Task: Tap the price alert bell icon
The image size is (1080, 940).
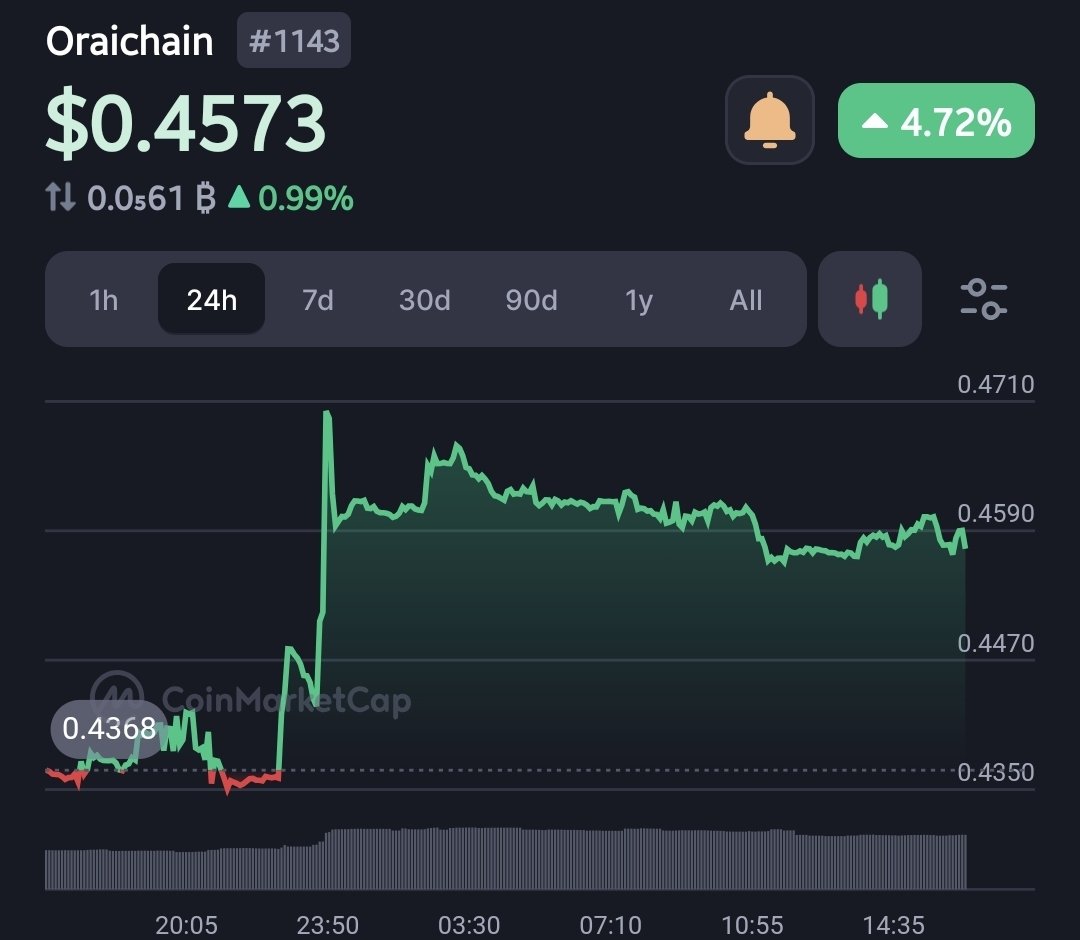Action: [769, 120]
